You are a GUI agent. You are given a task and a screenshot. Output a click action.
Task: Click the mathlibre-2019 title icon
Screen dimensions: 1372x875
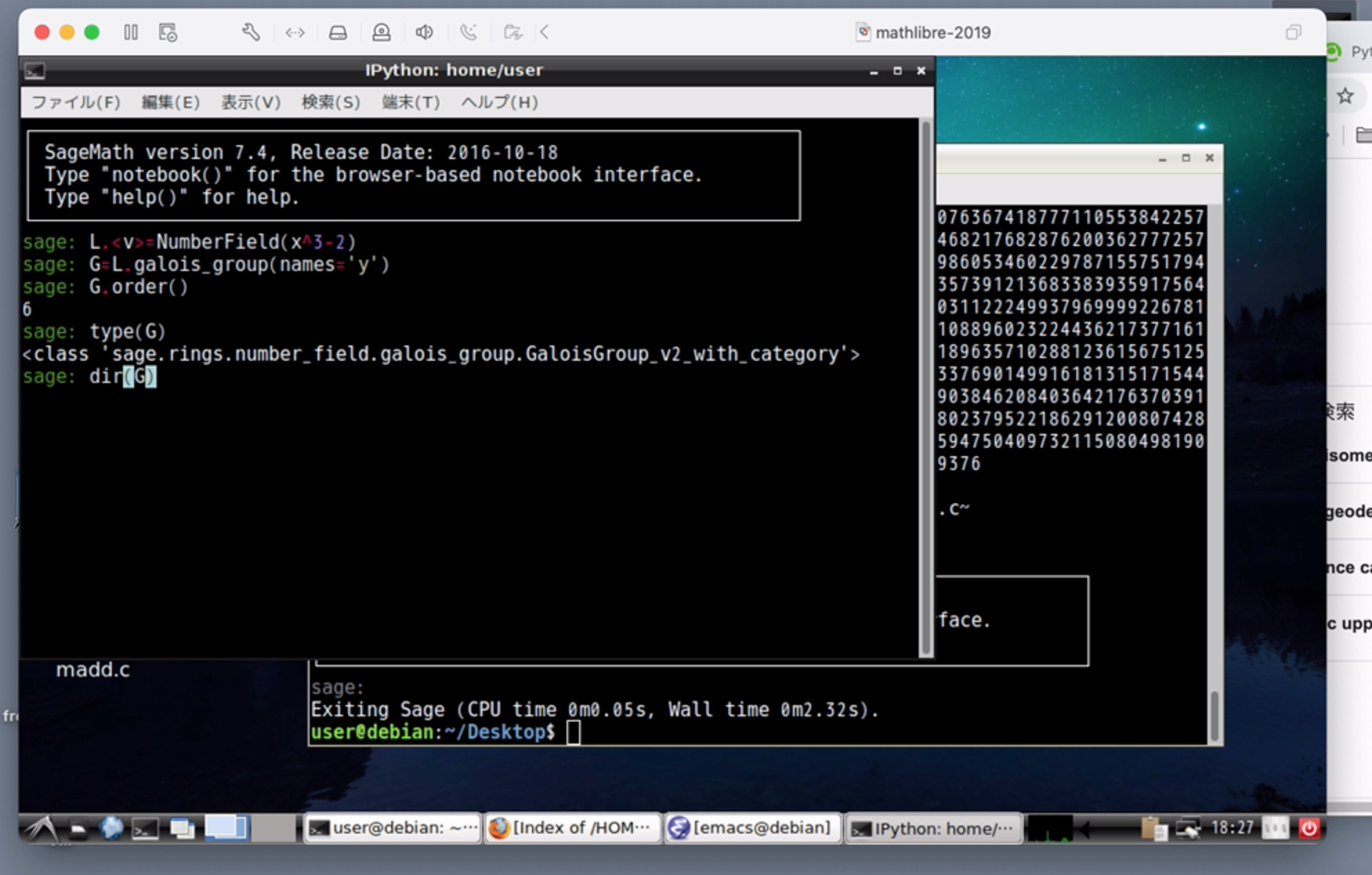pyautogui.click(x=863, y=32)
